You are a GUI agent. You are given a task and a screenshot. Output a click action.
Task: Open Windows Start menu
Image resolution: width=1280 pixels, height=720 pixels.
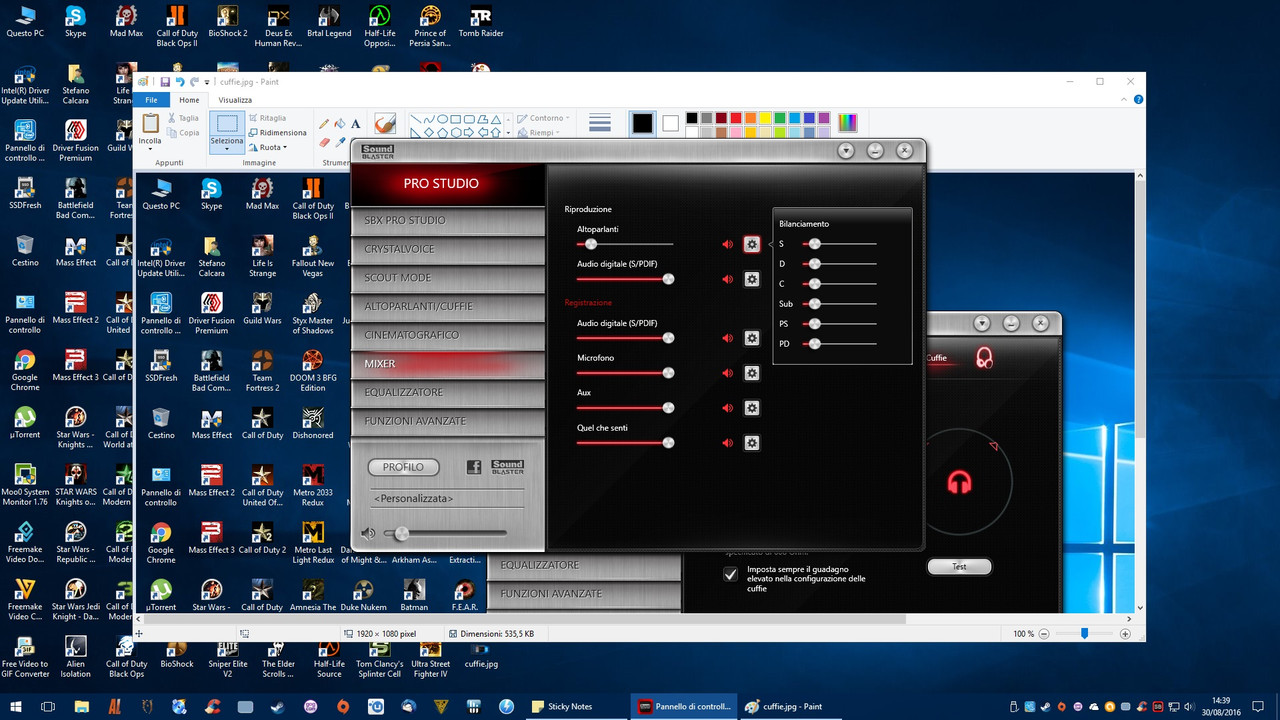16,706
